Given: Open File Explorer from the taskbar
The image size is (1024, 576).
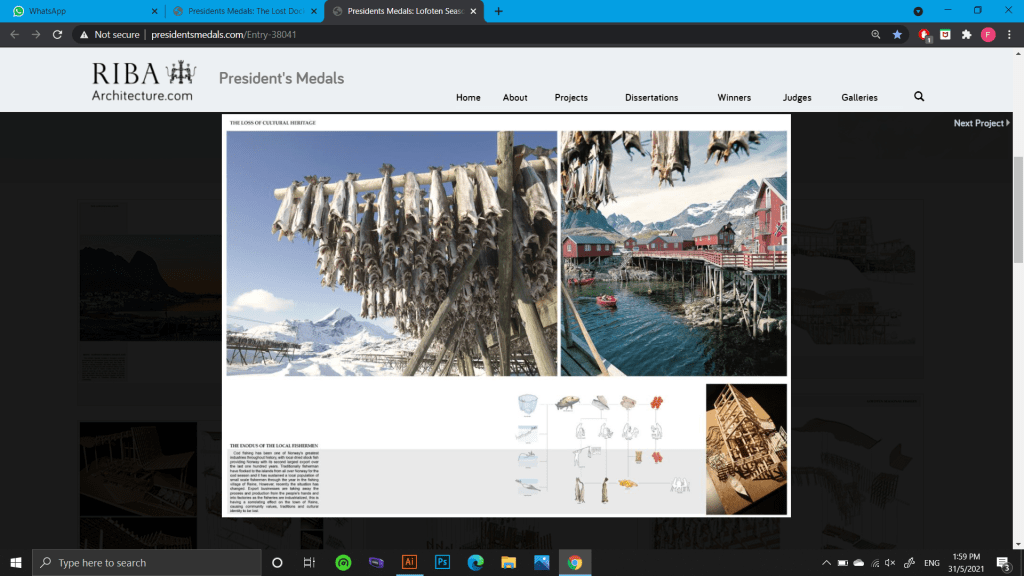Looking at the screenshot, I should point(508,562).
